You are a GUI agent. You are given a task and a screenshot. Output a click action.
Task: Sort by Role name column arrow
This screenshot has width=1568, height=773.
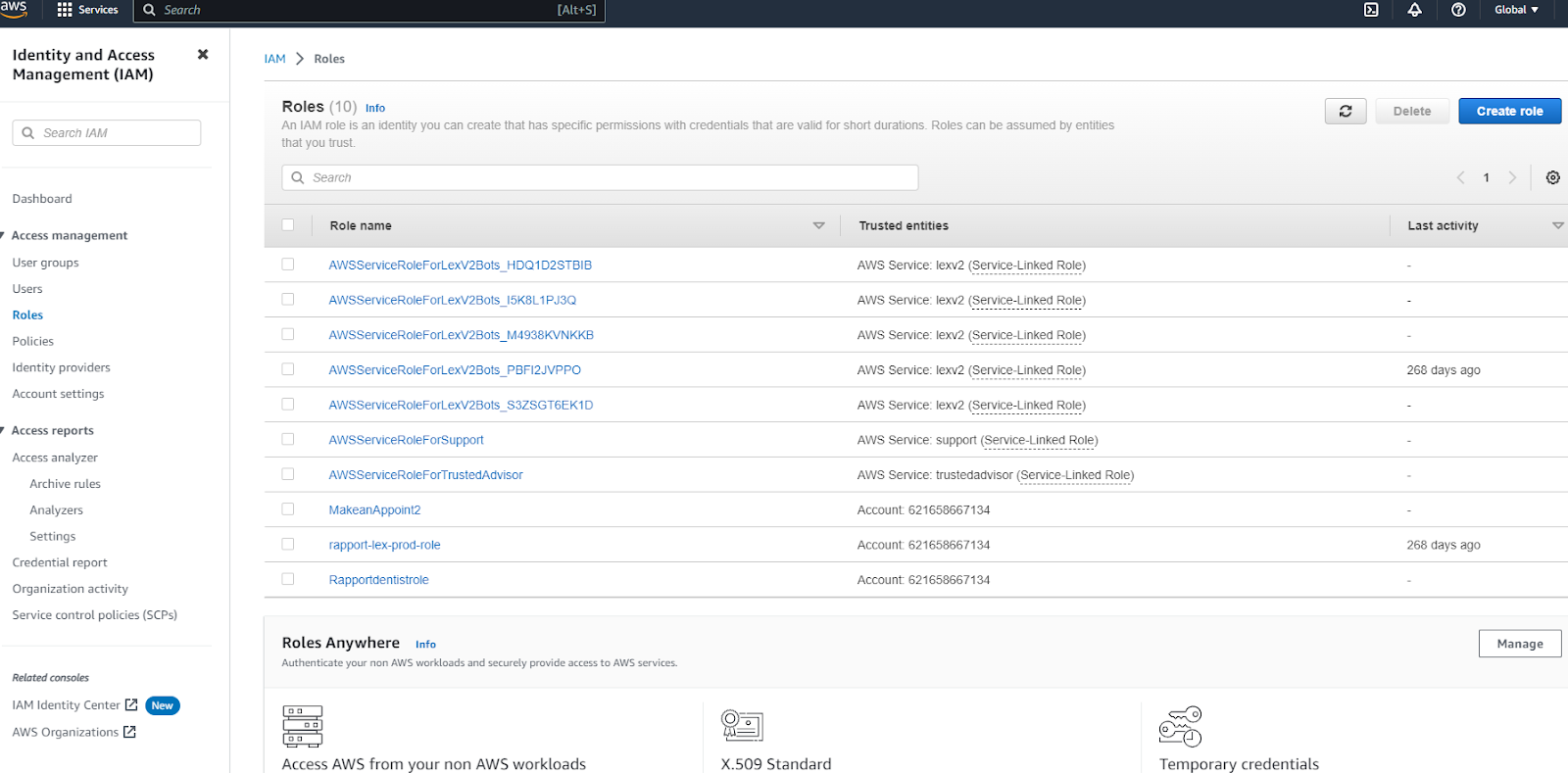[818, 226]
